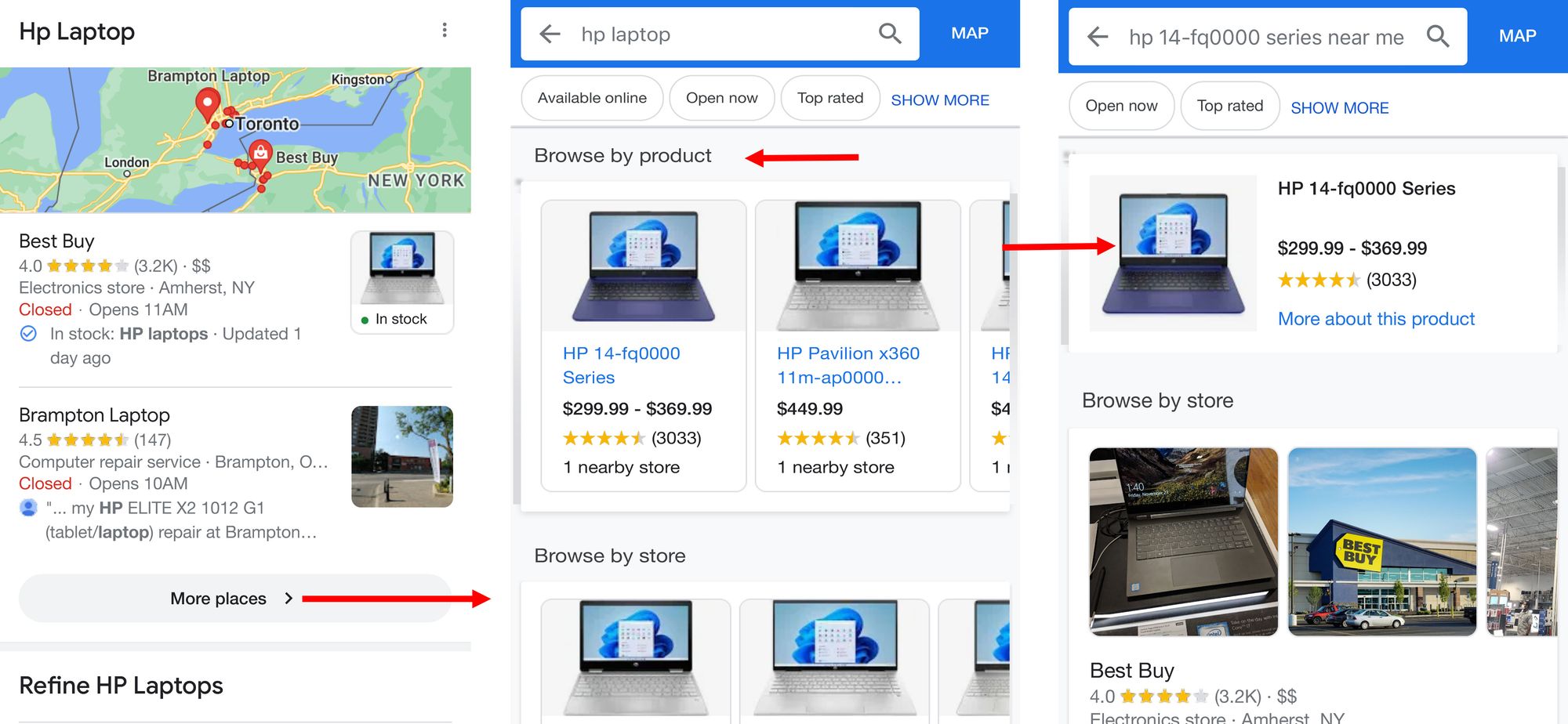The height and width of the screenshot is (724, 1568).
Task: Expand SHOW MORE filters in hp laptop panel
Action: click(940, 100)
